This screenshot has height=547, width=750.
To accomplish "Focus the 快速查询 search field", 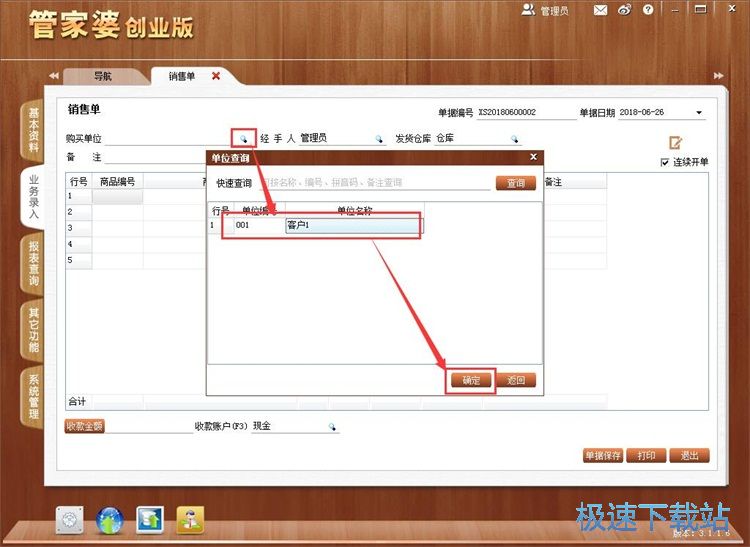I will [375, 183].
